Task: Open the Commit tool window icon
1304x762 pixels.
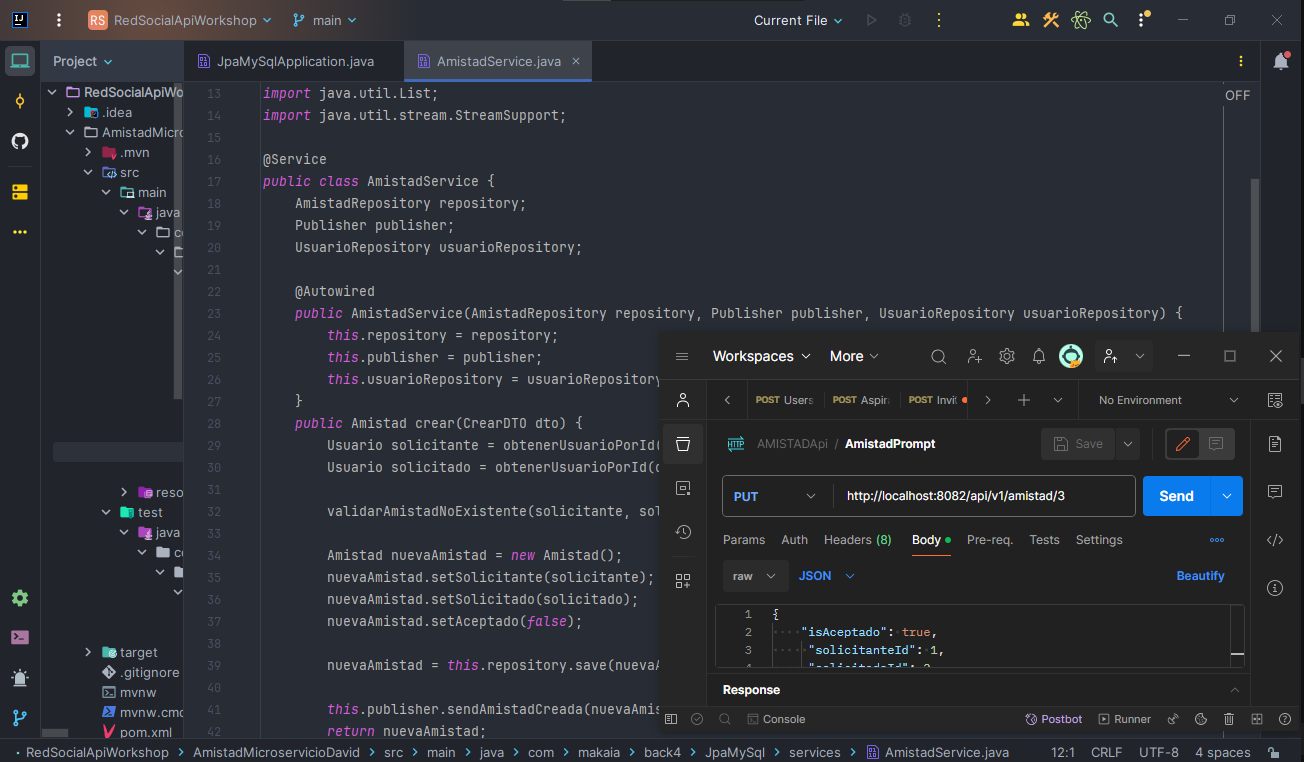Action: click(20, 101)
